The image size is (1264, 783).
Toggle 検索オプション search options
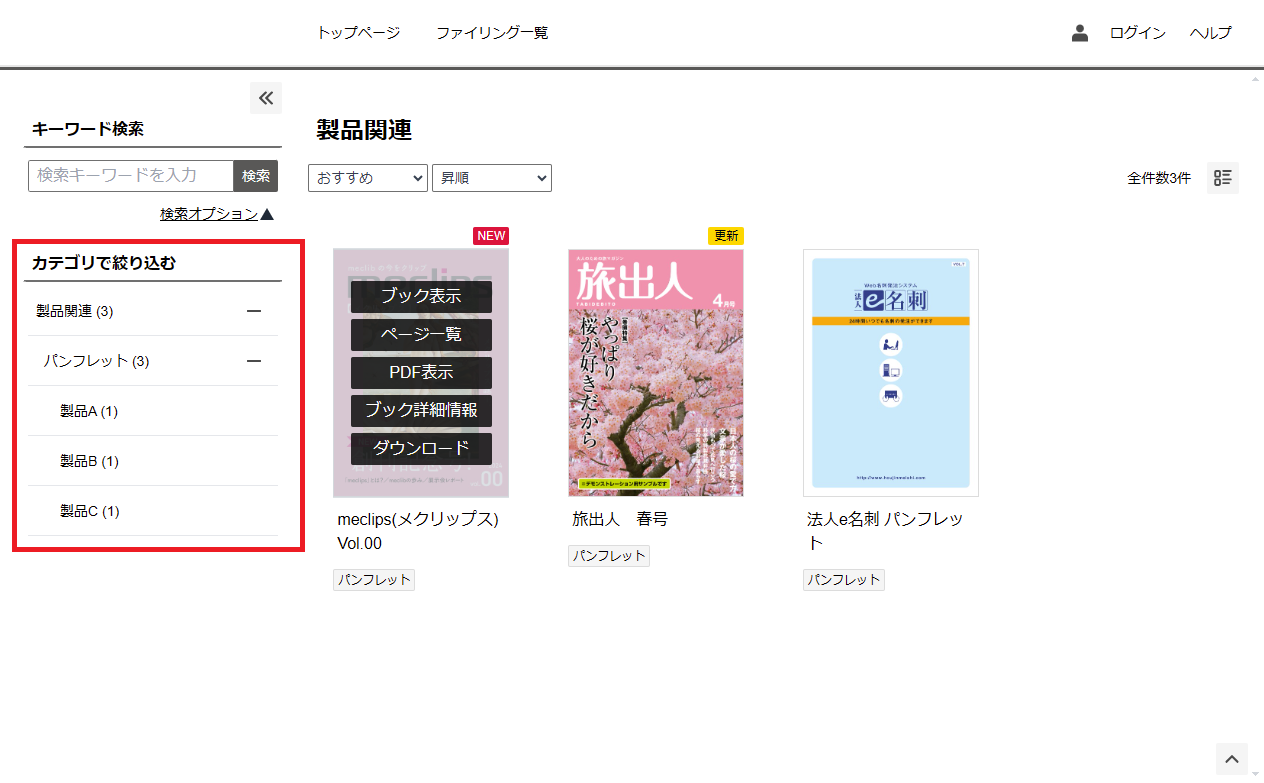[x=216, y=214]
